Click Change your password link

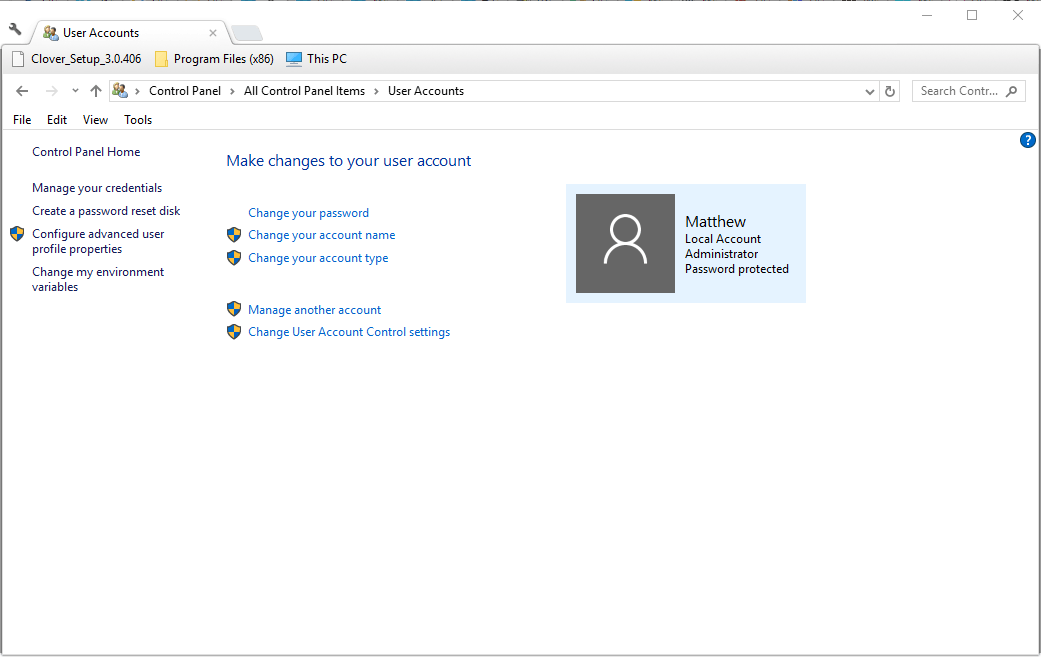(x=309, y=213)
